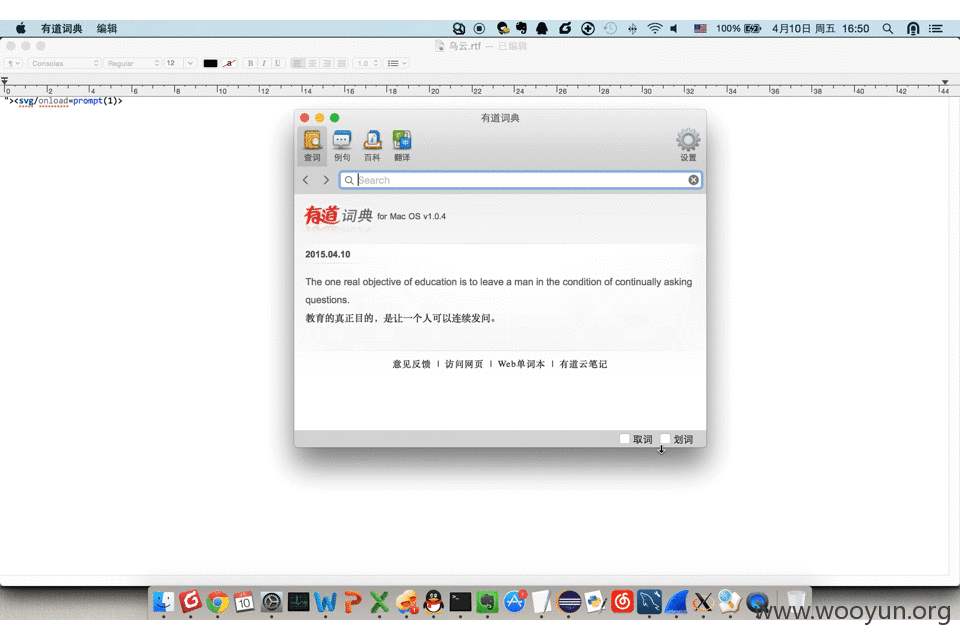Viewport: 960px width, 640px height.
Task: Center text in TextEdit
Action: 312,63
